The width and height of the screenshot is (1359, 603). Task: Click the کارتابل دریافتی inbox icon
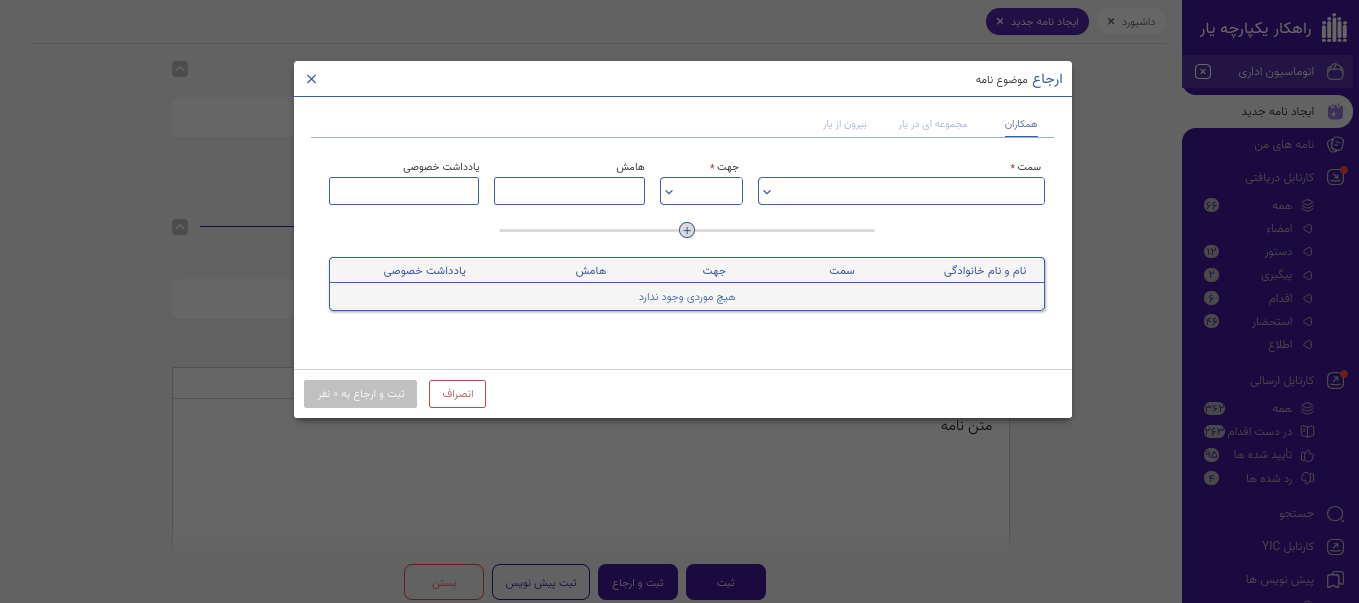point(1335,178)
